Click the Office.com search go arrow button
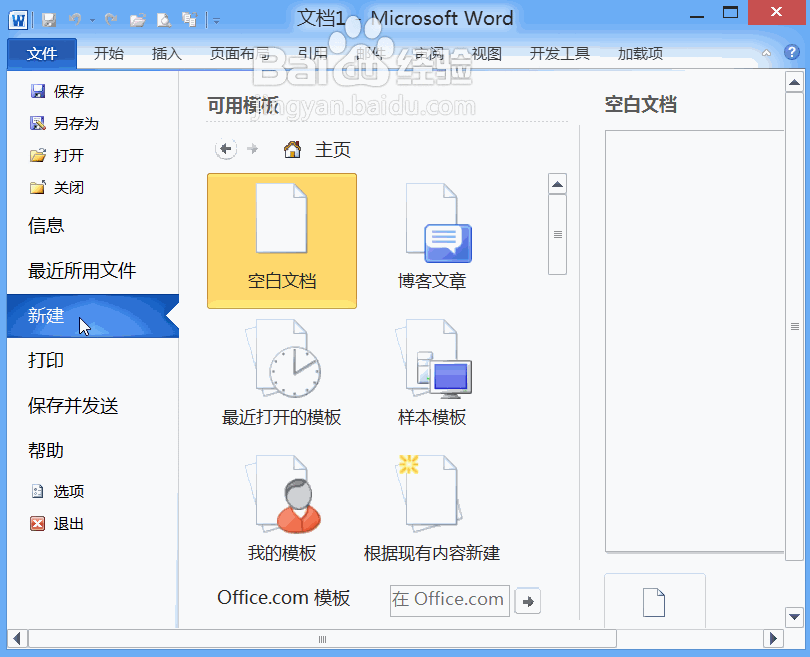810x657 pixels. click(528, 601)
